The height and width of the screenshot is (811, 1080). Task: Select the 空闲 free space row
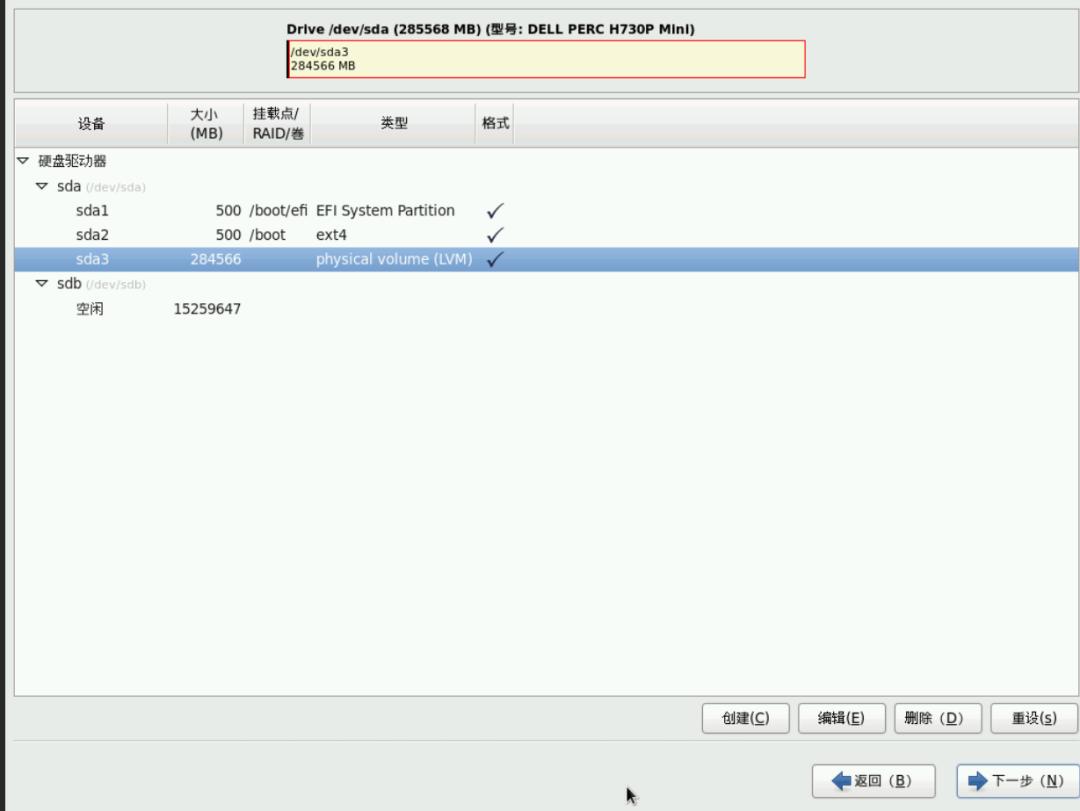click(546, 309)
